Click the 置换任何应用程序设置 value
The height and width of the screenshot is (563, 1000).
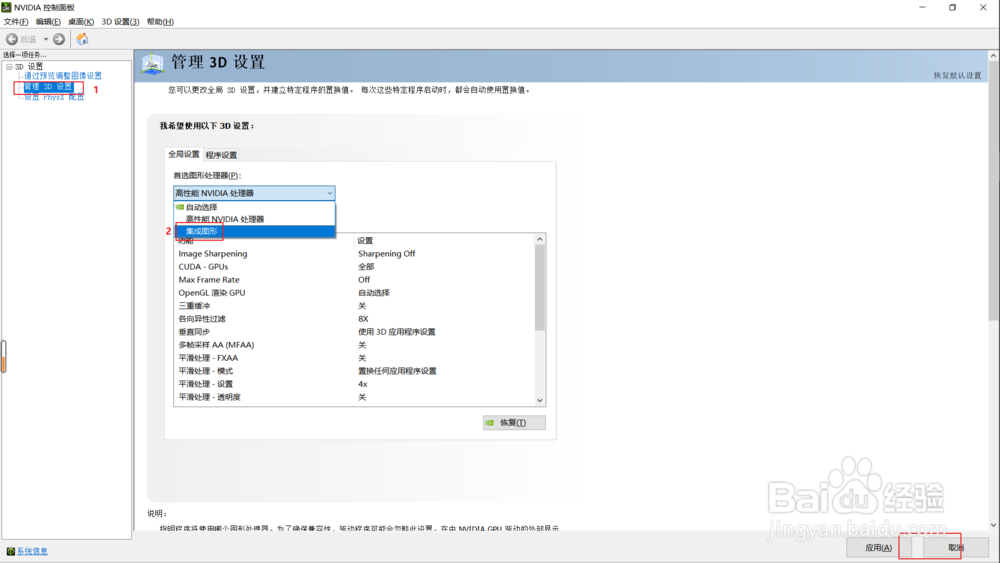click(397, 371)
